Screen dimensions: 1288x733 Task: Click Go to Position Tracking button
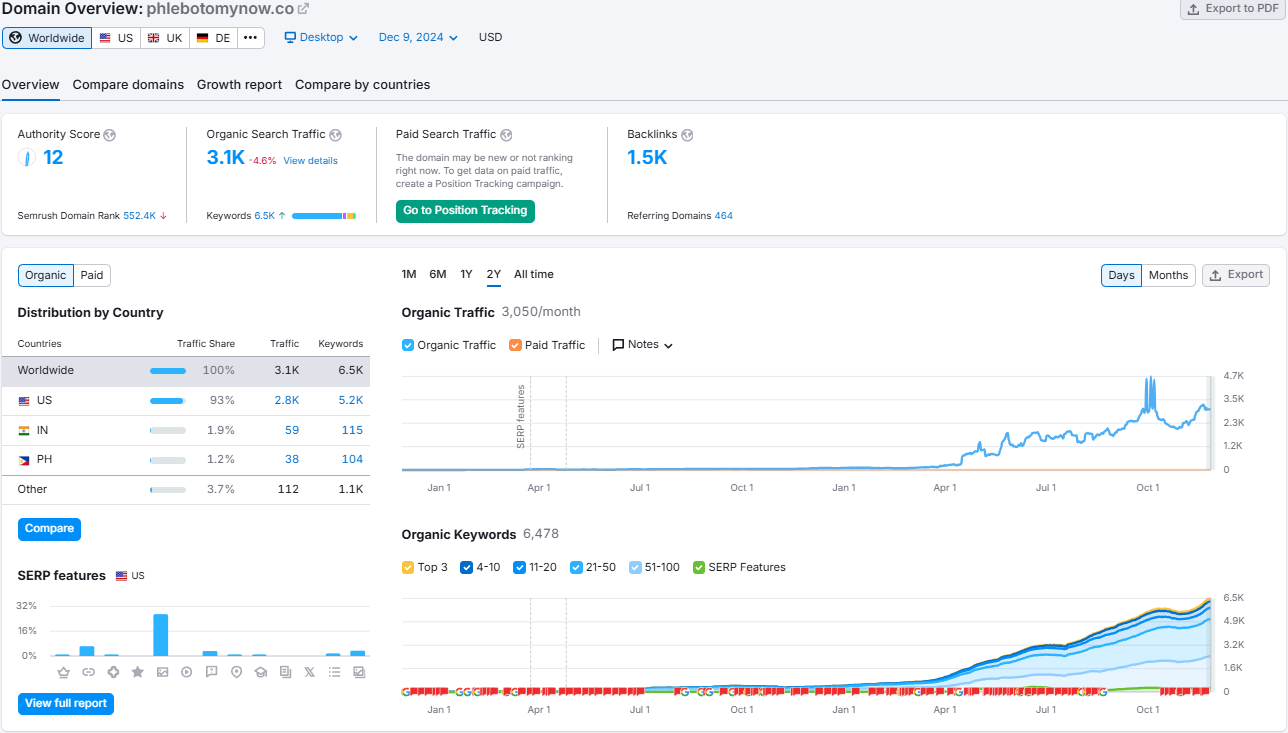click(465, 211)
